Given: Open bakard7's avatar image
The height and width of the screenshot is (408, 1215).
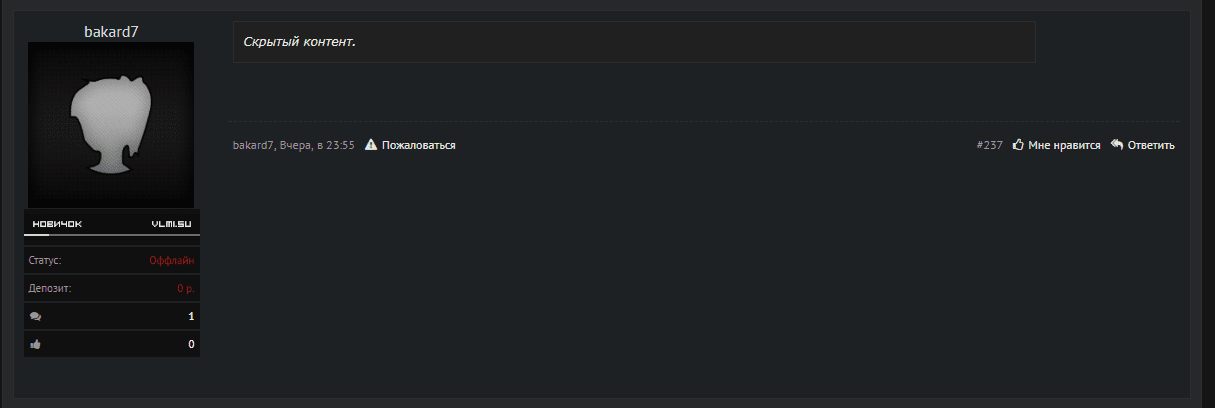Looking at the screenshot, I should coord(111,125).
